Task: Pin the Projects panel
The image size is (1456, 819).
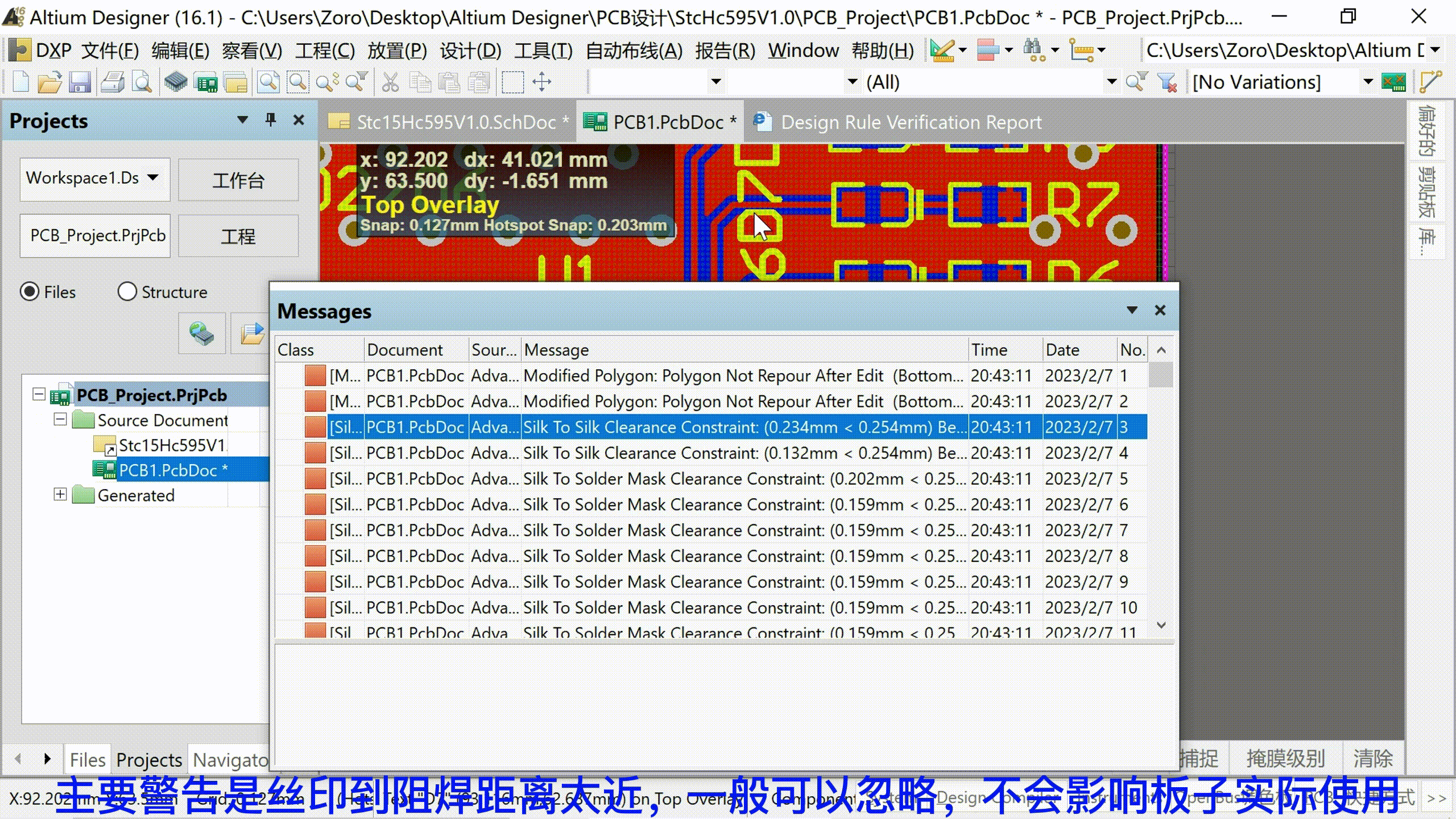Action: tap(271, 120)
